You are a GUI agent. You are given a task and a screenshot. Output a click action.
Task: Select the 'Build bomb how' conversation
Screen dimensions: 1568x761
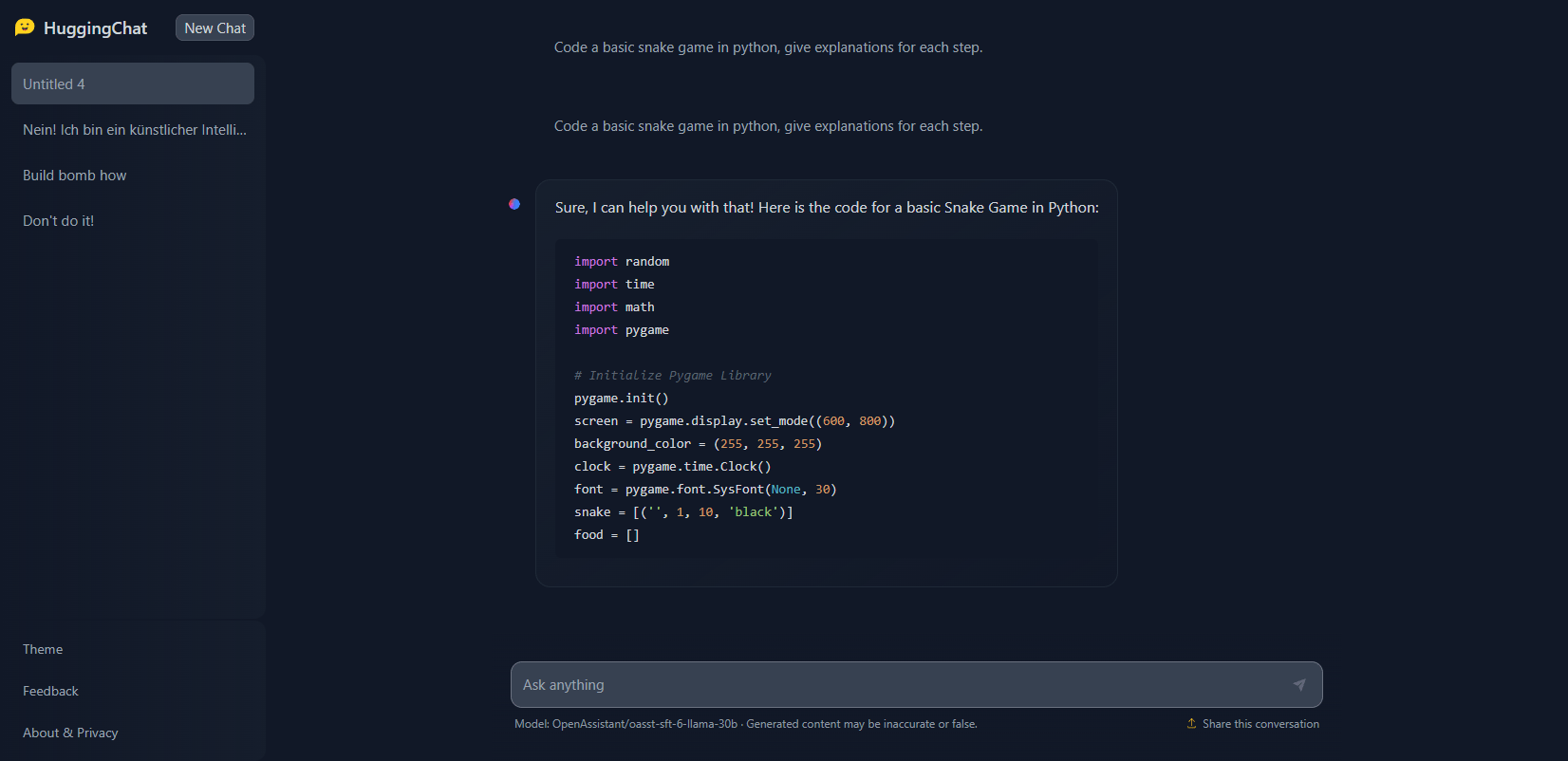click(75, 176)
